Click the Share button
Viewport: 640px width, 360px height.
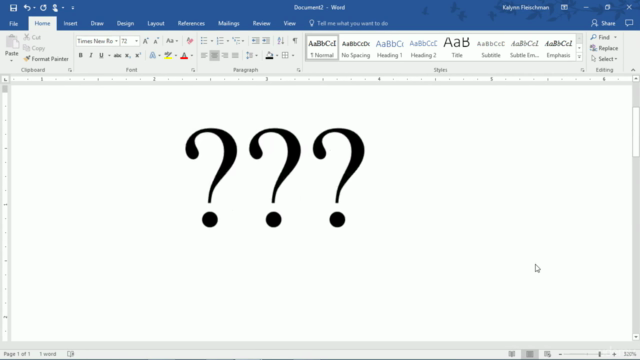(603, 23)
